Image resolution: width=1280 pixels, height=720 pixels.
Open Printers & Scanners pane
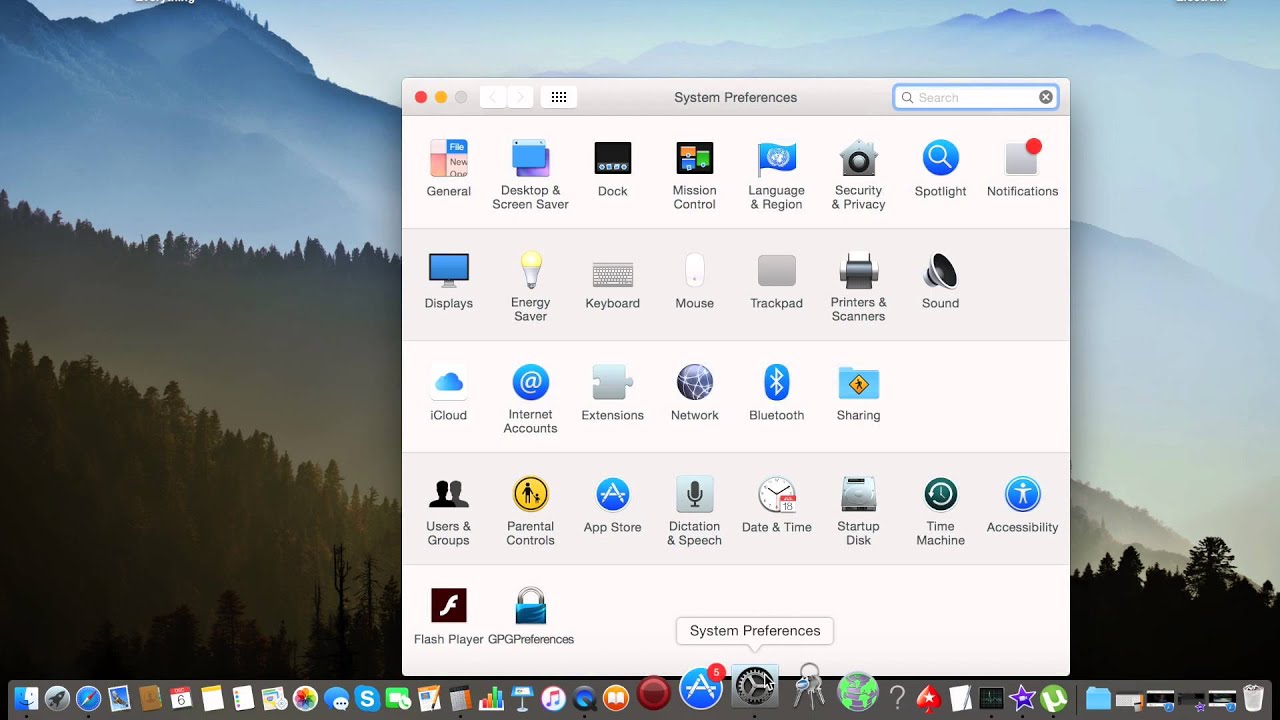[x=858, y=287]
